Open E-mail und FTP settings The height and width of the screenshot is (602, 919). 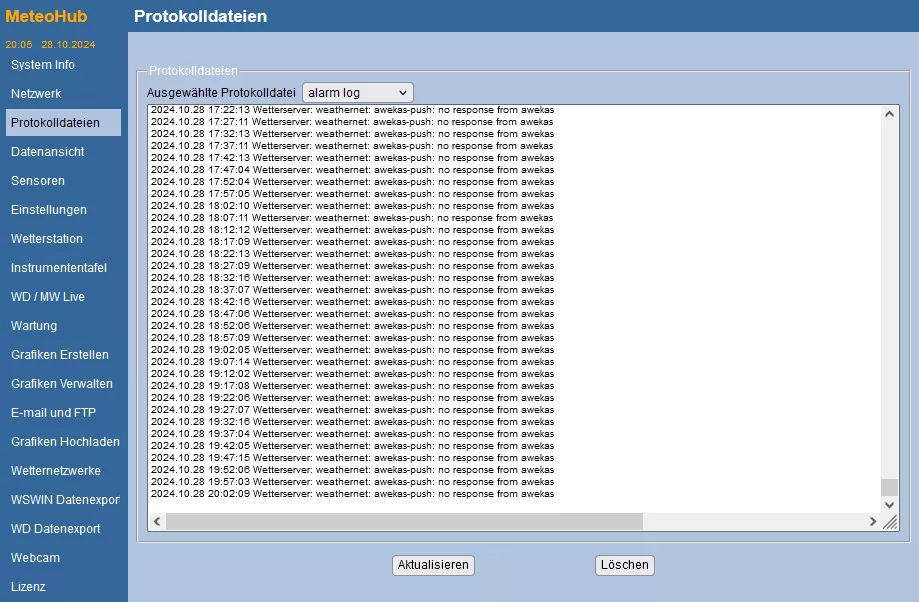[x=53, y=413]
